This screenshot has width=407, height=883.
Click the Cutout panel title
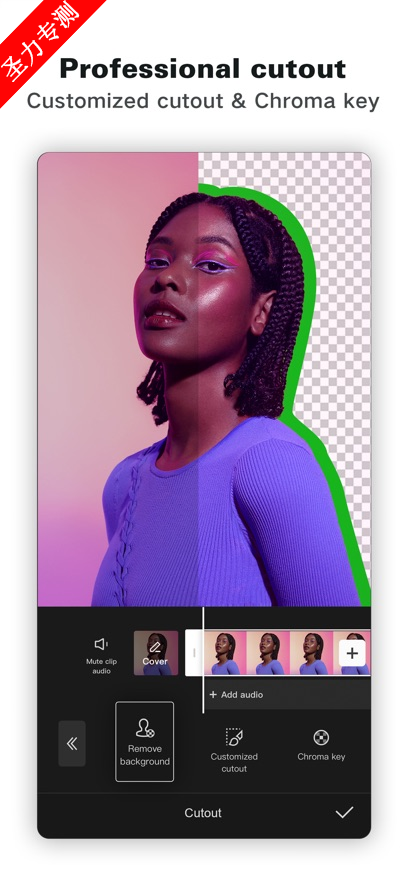click(x=203, y=813)
